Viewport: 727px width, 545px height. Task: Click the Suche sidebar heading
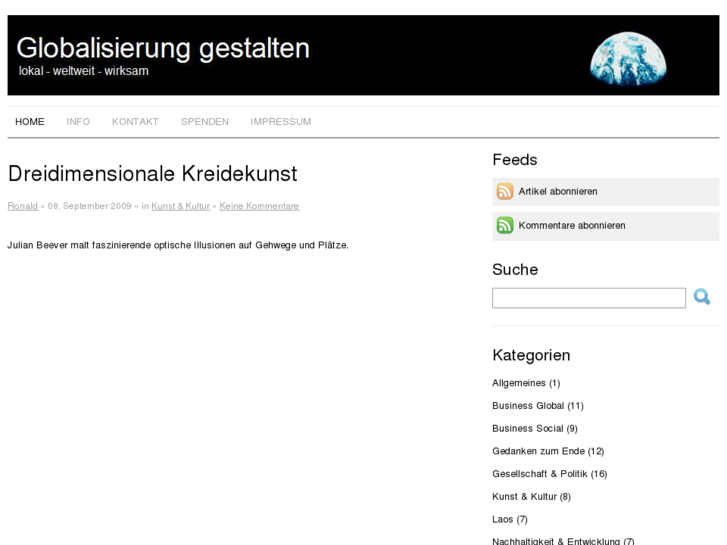click(515, 269)
